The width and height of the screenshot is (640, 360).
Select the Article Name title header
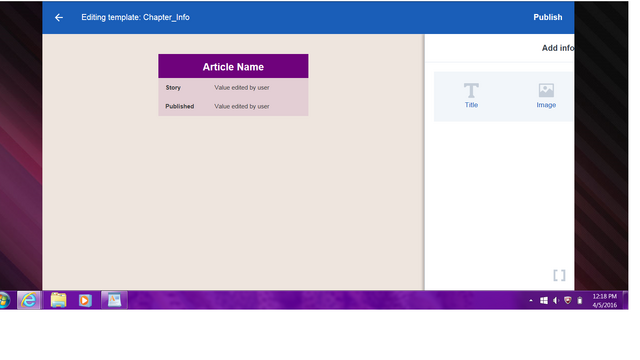tap(233, 66)
